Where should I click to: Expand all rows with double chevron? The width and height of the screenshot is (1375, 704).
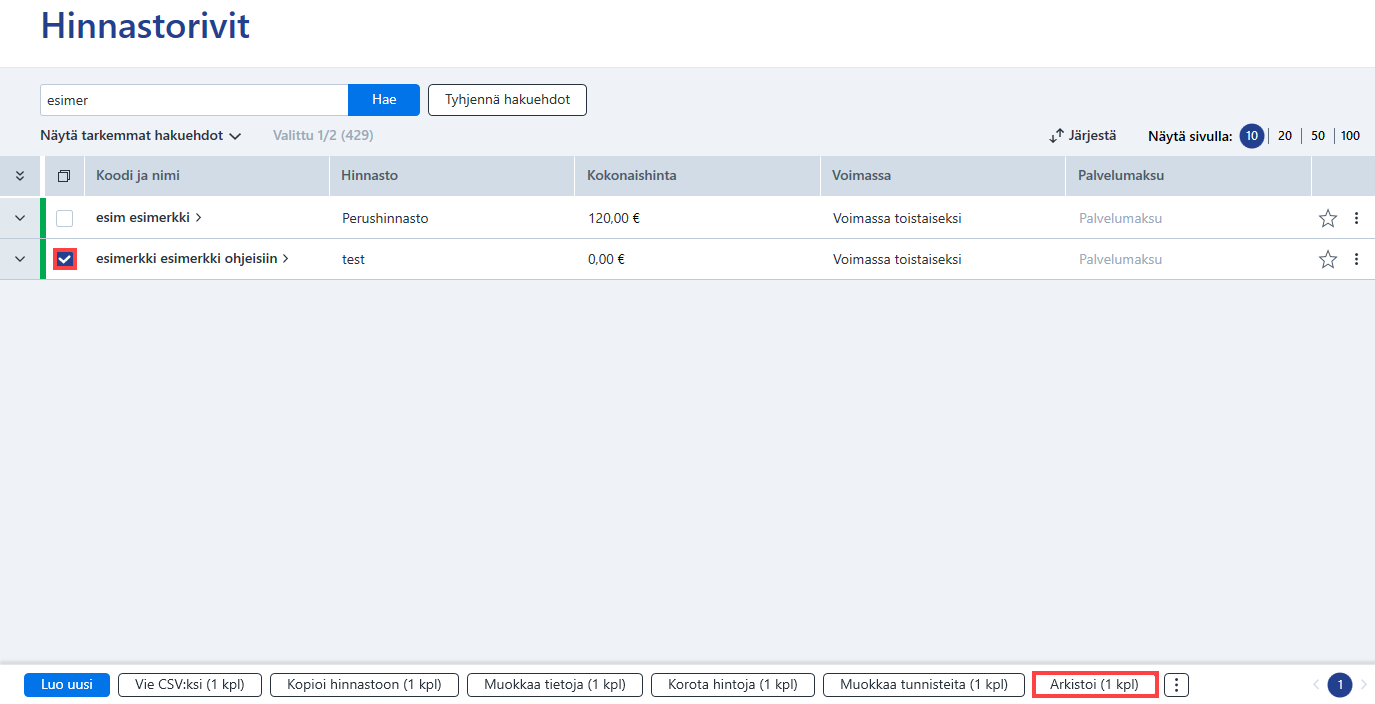[20, 176]
